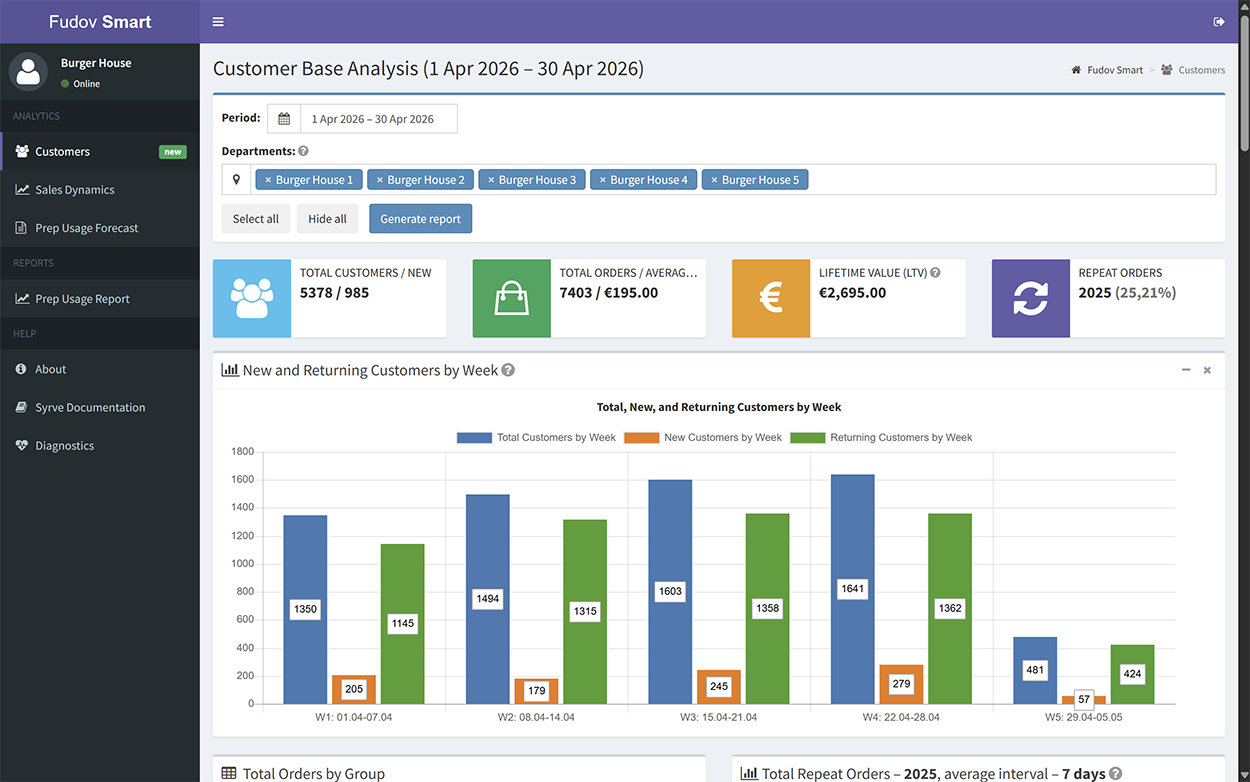Click the '€2,695.00' lifetime value
Image resolution: width=1250 pixels, height=782 pixels.
853,293
